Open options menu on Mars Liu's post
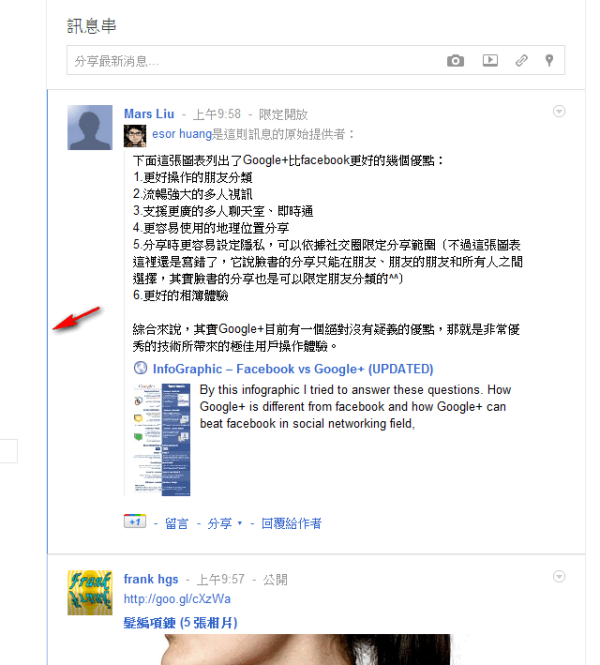600x665 pixels. (559, 111)
